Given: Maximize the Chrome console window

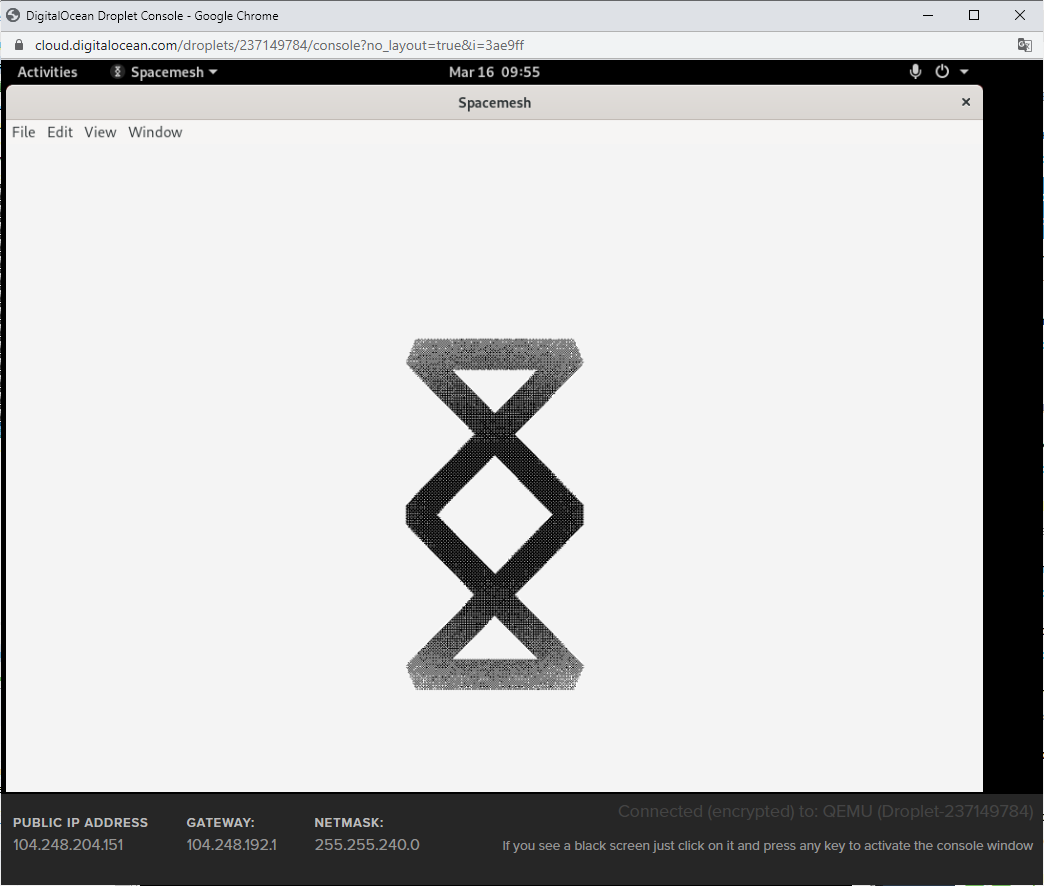Looking at the screenshot, I should click(974, 15).
